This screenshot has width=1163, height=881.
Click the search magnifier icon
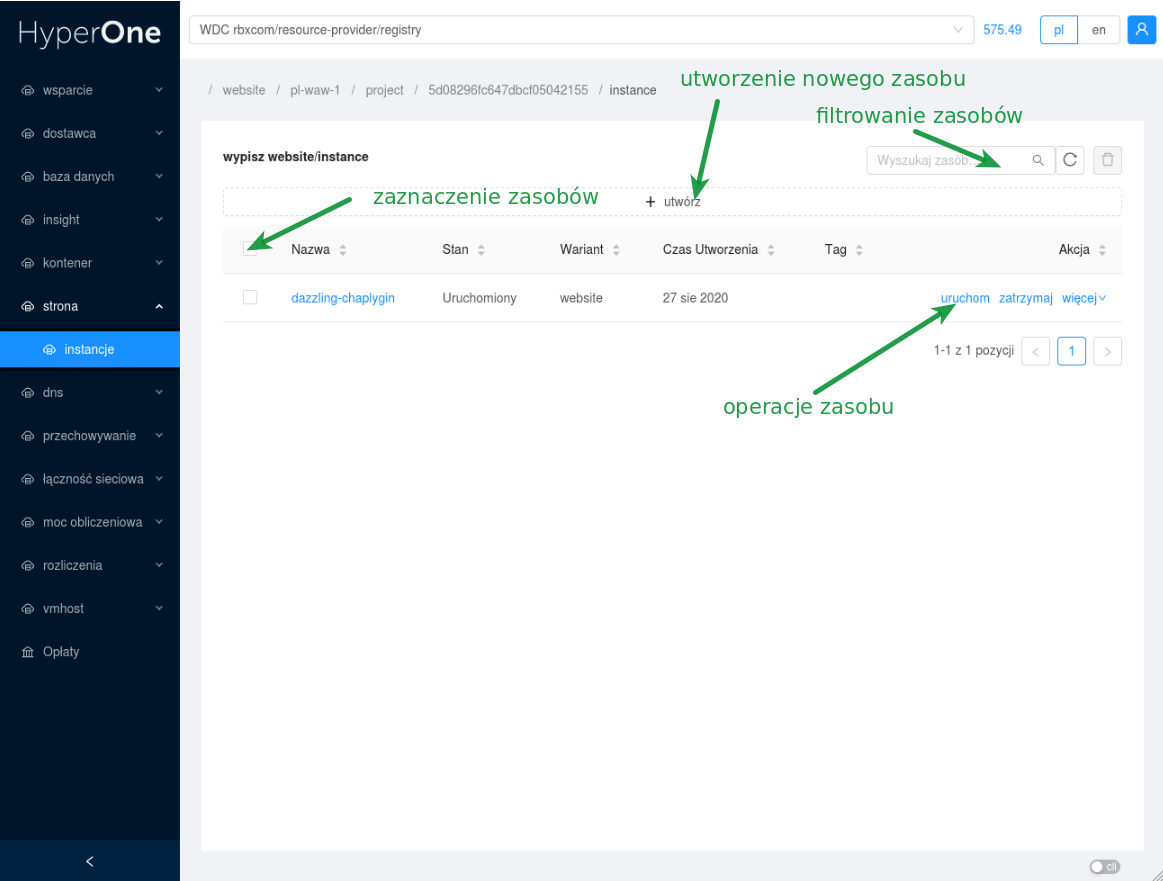pyautogui.click(x=1038, y=160)
